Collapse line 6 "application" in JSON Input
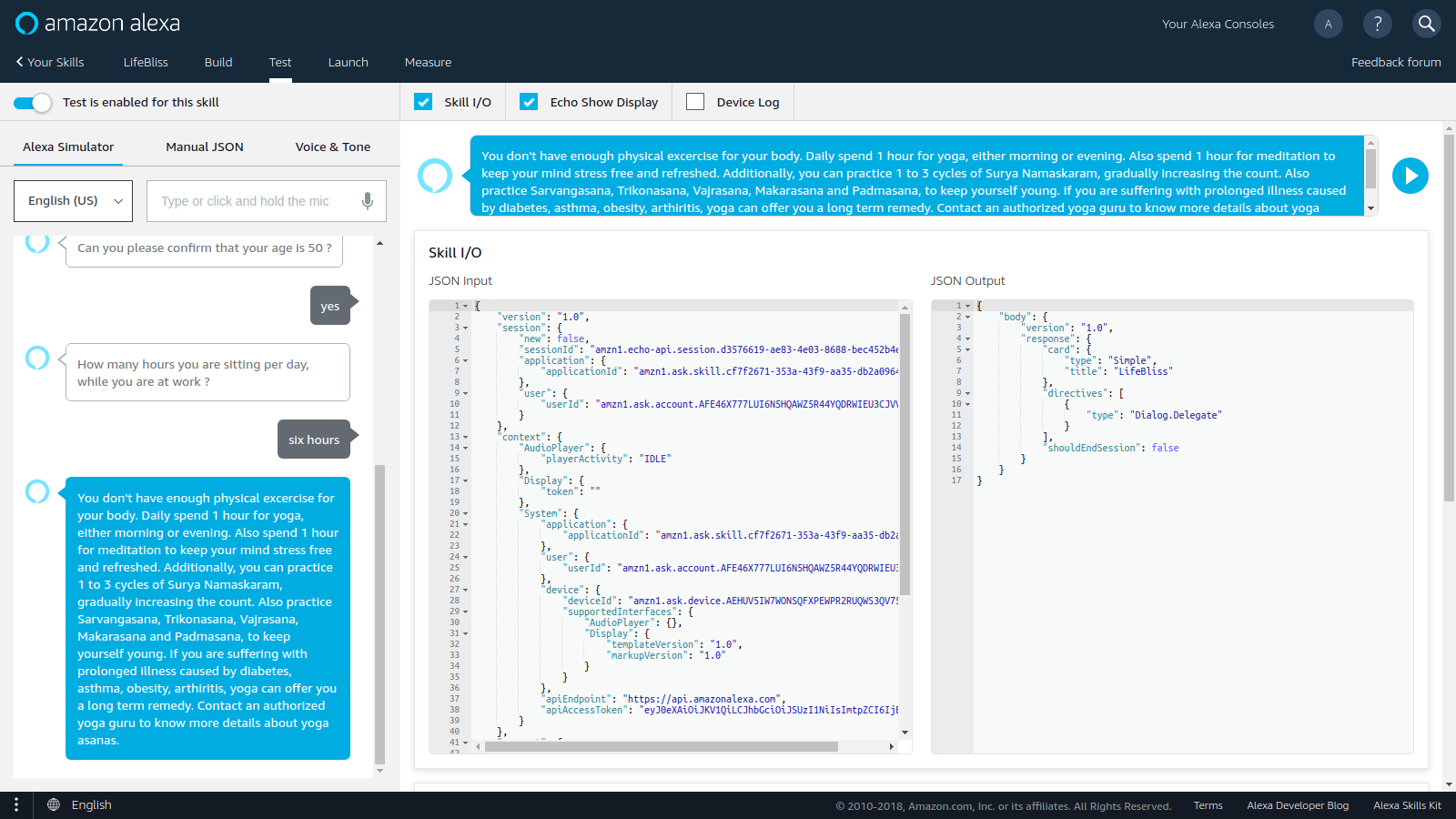This screenshot has width=1456, height=819. point(466,360)
